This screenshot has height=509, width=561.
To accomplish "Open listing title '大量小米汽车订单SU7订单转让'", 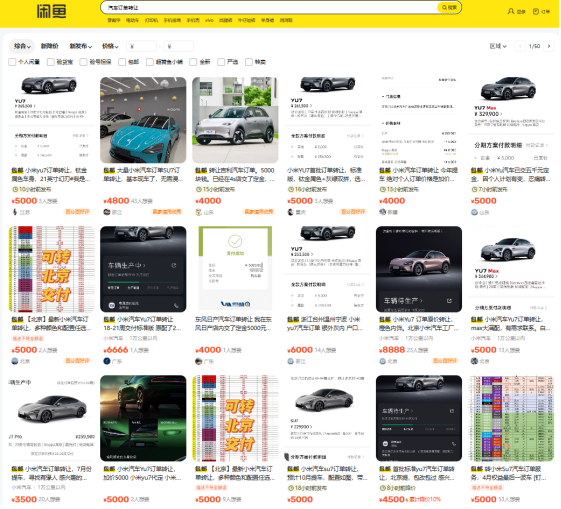I will pyautogui.click(x=143, y=175).
